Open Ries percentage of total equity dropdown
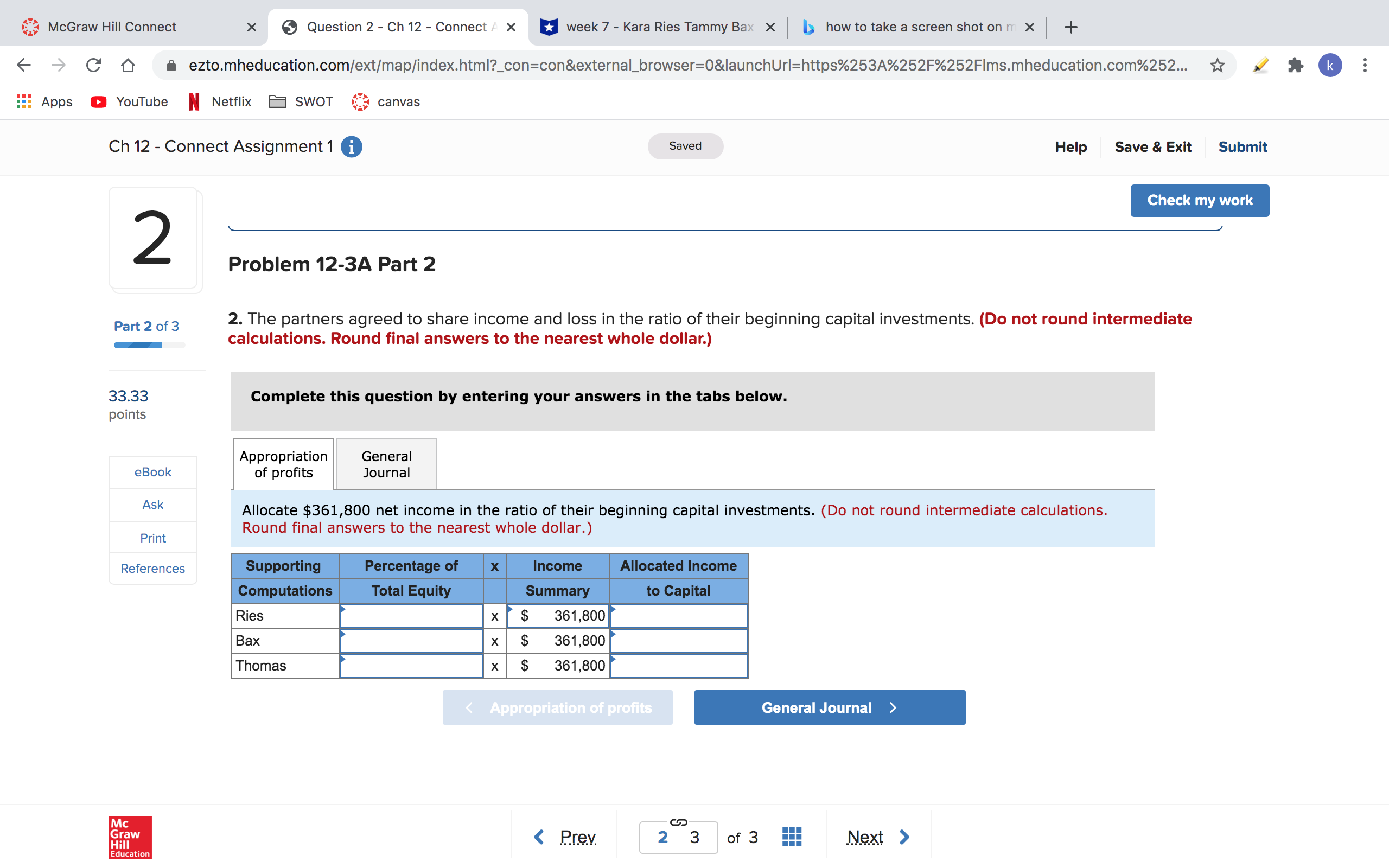Viewport: 1389px width, 868px height. (411, 616)
